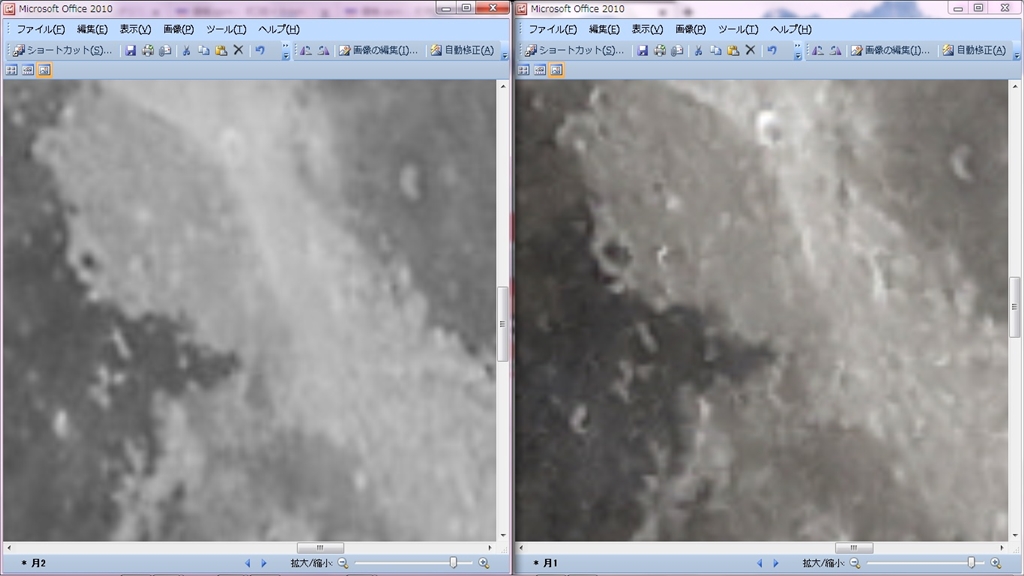The image size is (1024, 576).
Task: Open ツール menu in left window
Action: coord(226,29)
